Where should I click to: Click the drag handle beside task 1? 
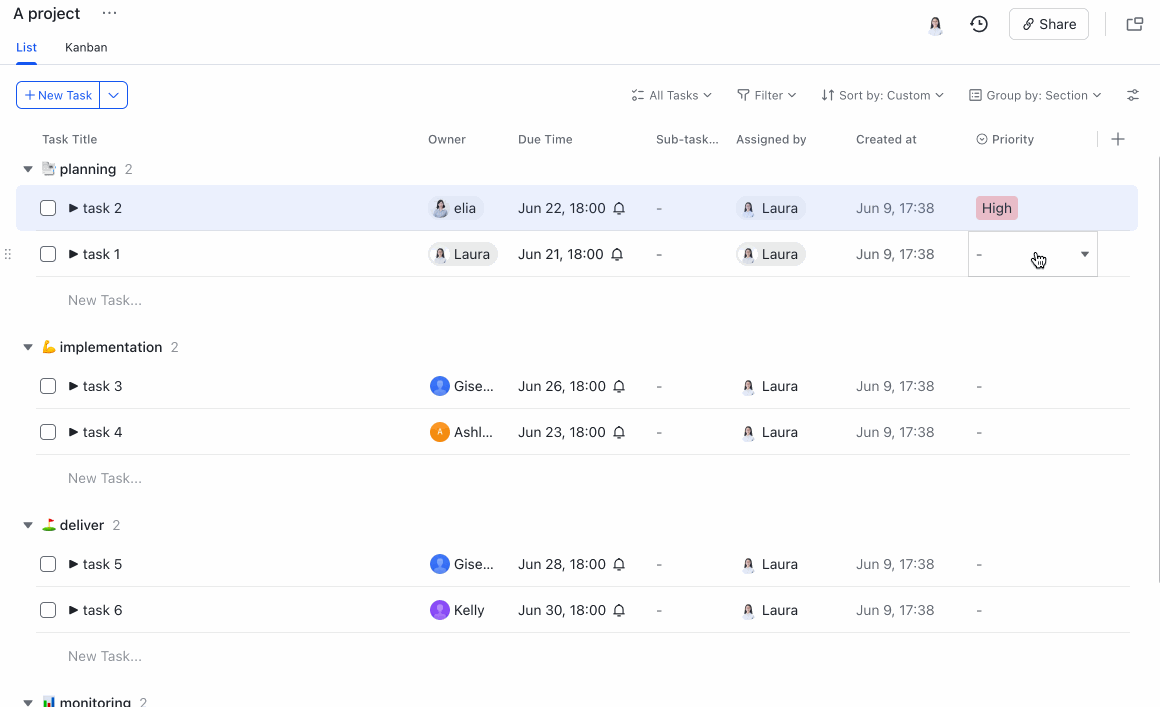tap(8, 254)
